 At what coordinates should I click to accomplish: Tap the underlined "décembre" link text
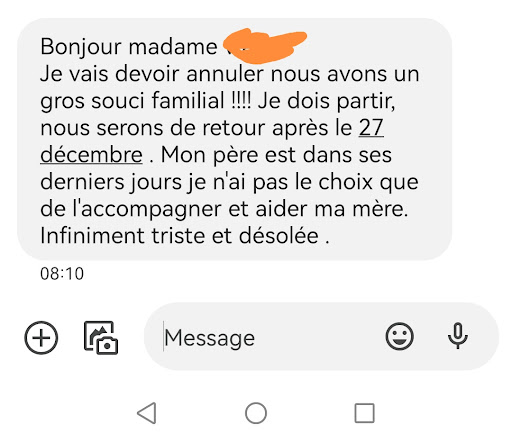tap(91, 155)
